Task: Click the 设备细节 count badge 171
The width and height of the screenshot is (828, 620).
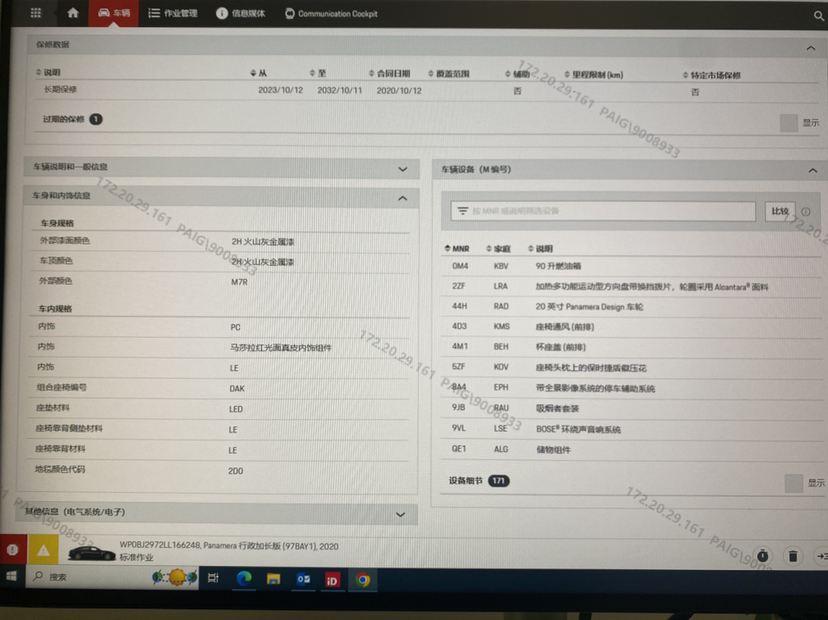Action: tap(498, 481)
